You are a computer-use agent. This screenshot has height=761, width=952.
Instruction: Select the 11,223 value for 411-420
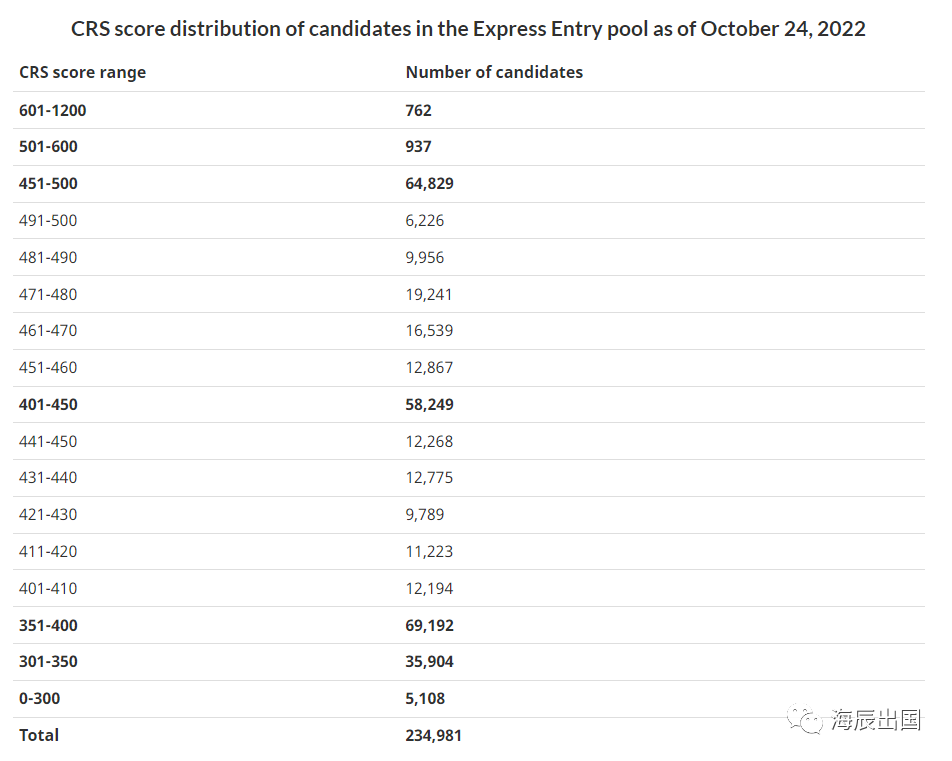[429, 551]
